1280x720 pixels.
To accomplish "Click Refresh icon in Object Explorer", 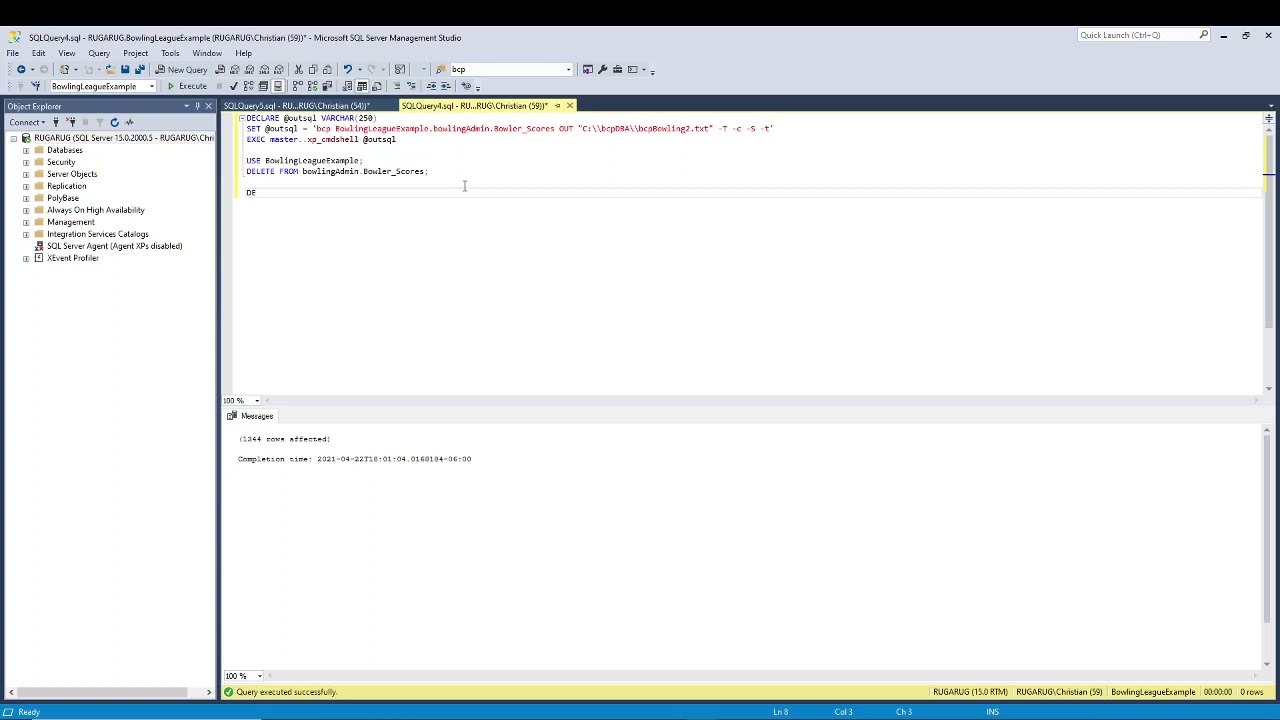I will 114,122.
